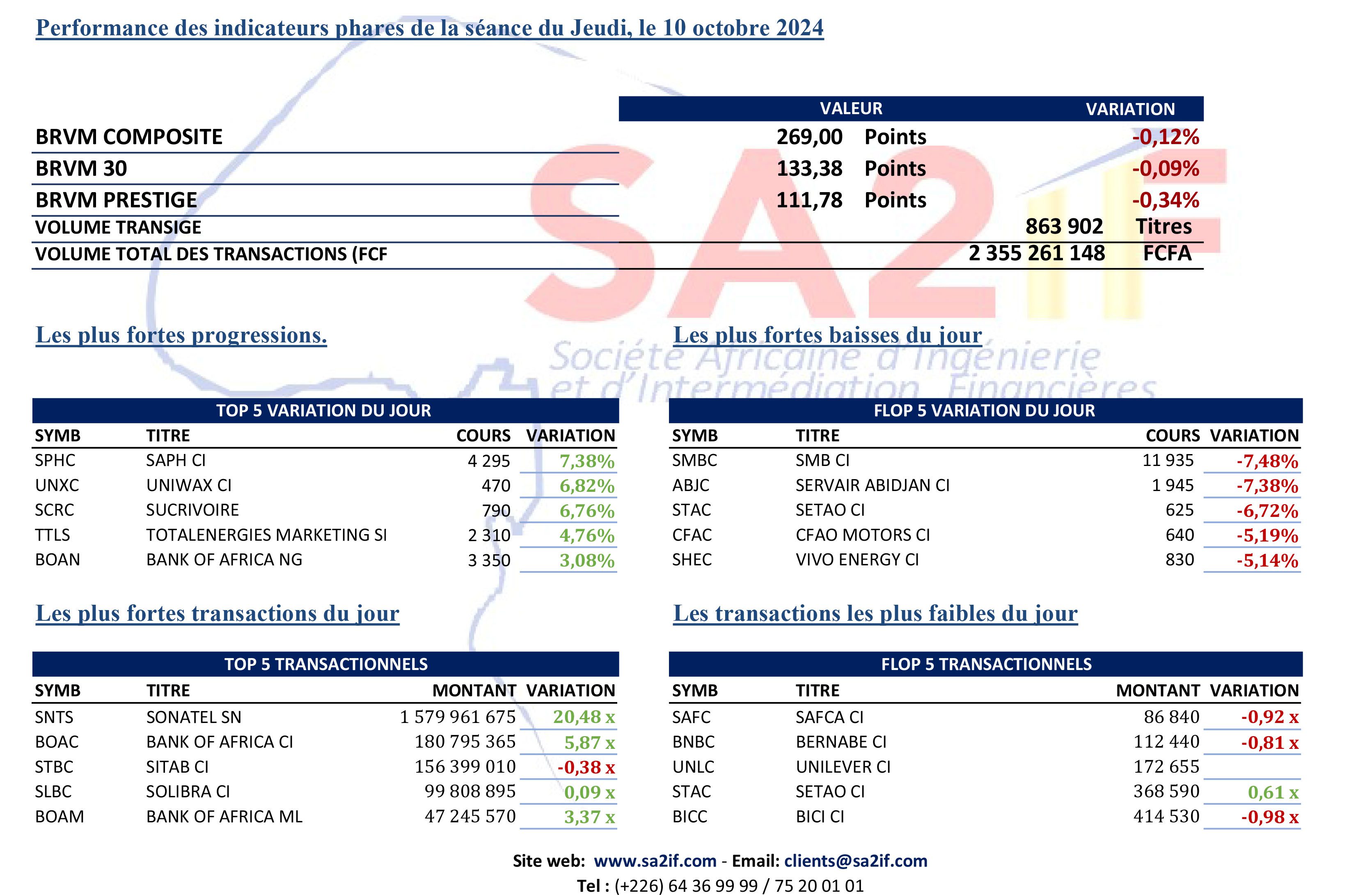1372x895 pixels.
Task: Select the FLOP 5 VARIATION DU JOUR header
Action: point(985,410)
